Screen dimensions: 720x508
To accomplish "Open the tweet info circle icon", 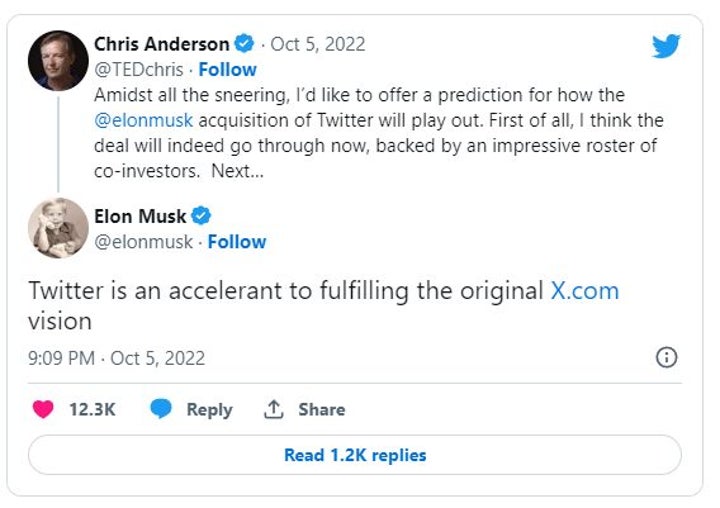I will coord(666,357).
